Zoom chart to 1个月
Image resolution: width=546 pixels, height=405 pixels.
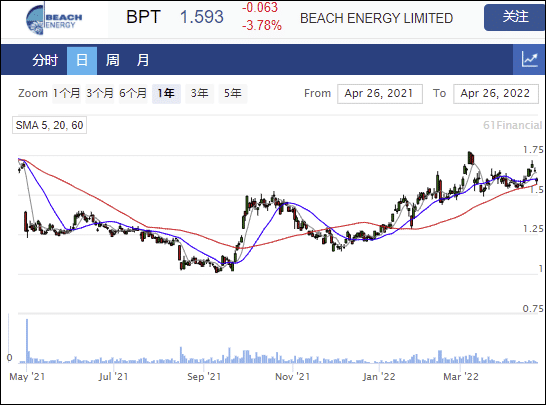pyautogui.click(x=66, y=93)
